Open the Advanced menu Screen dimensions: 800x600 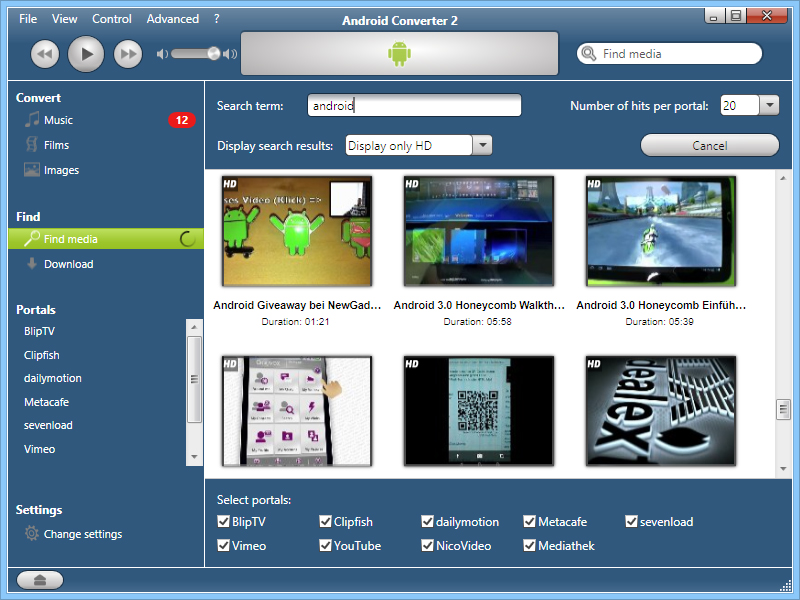172,19
